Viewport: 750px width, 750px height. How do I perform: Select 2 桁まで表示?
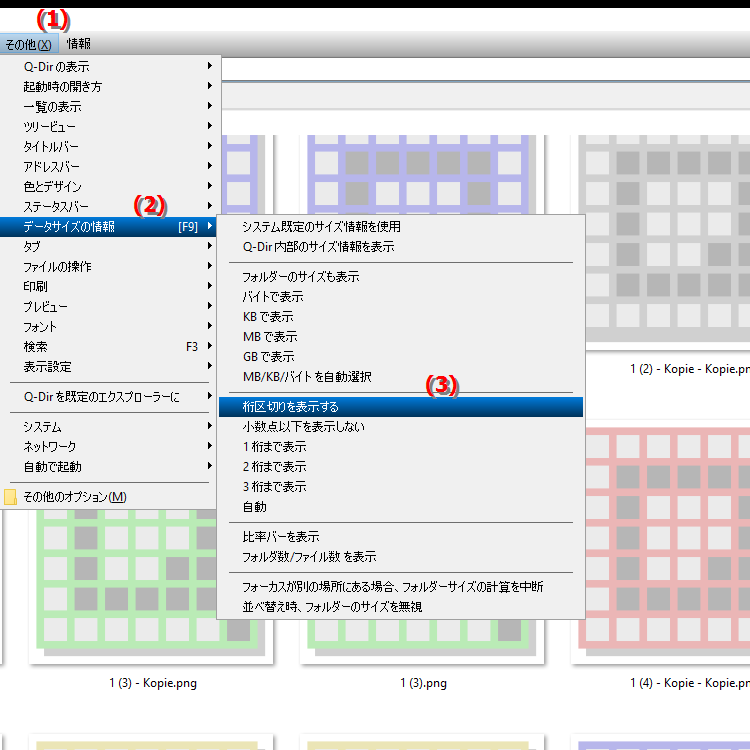401,467
